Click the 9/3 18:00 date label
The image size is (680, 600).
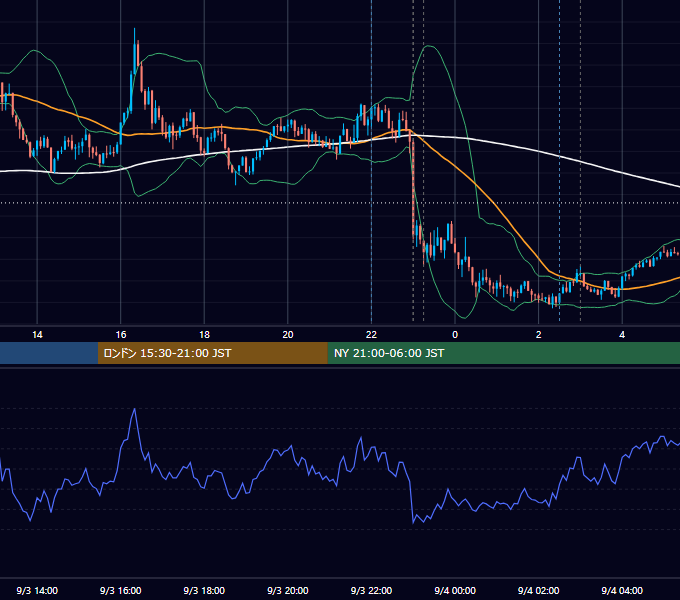point(204,590)
